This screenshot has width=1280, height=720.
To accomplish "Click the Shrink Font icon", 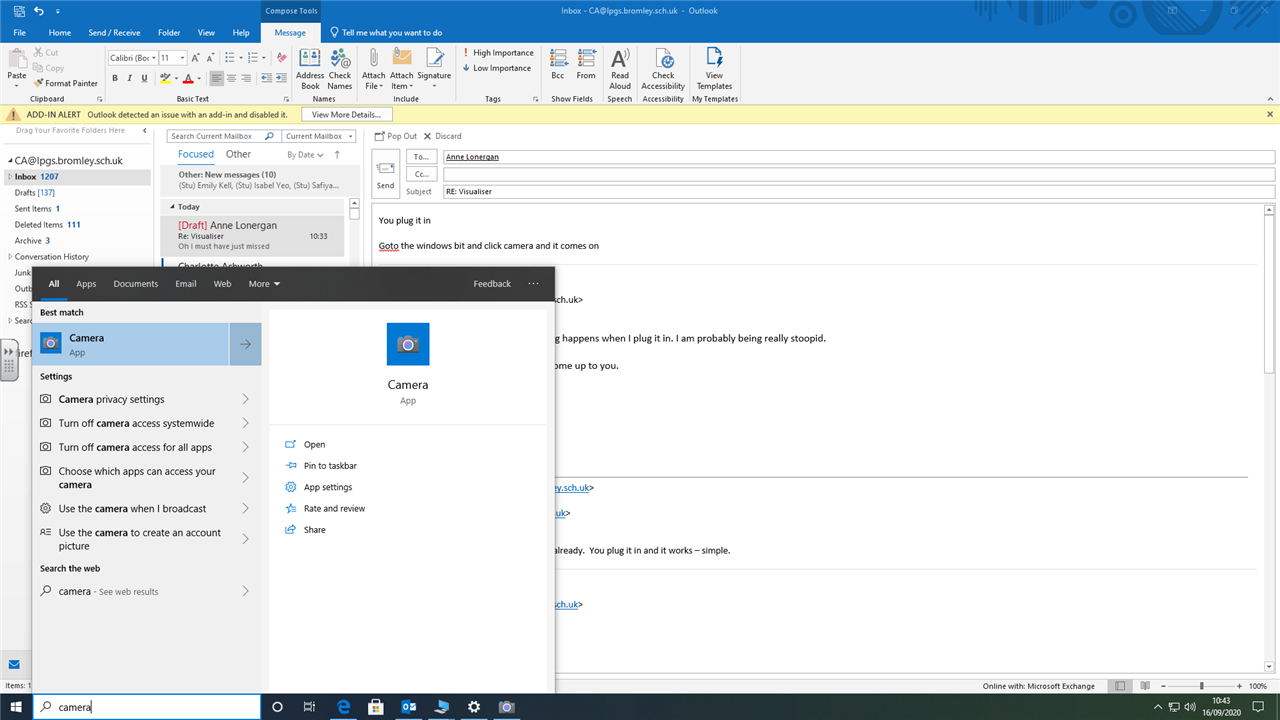I will 209,58.
